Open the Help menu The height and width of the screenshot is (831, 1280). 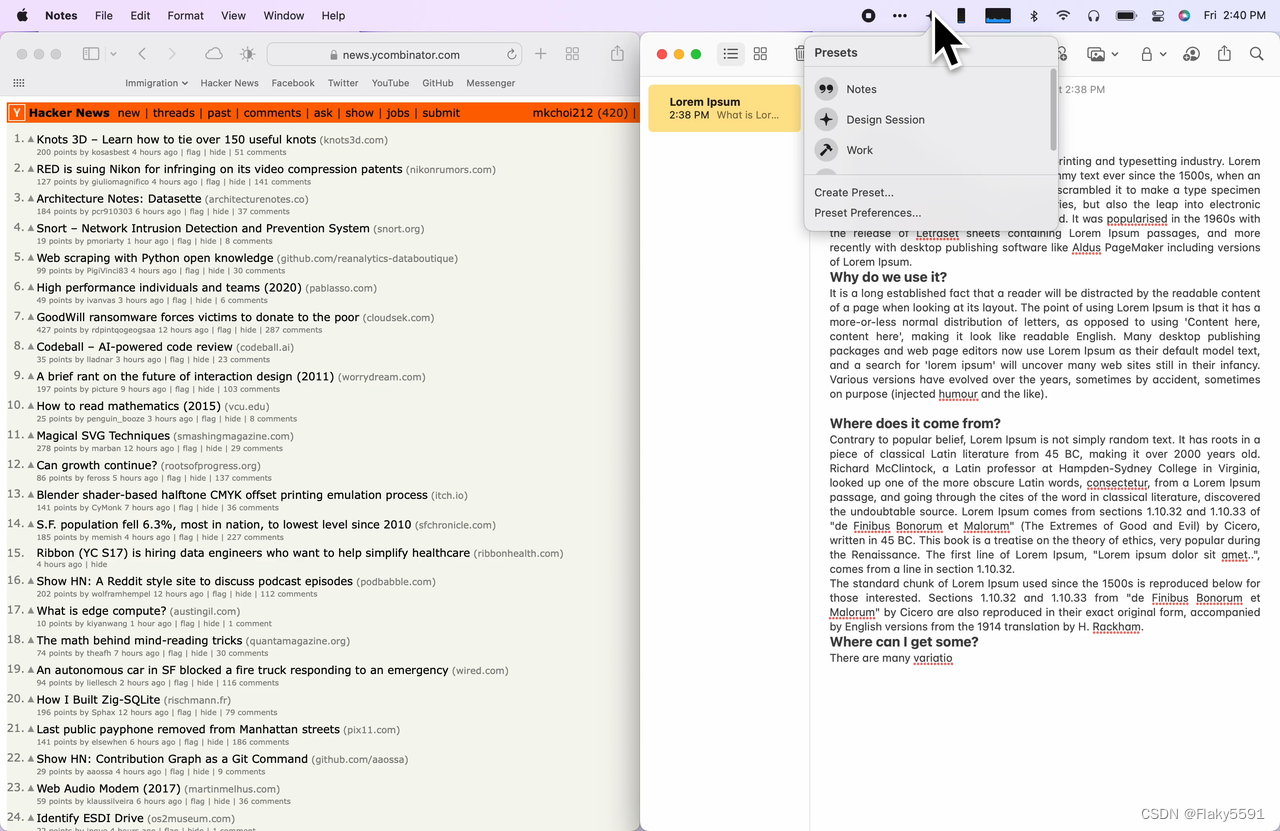point(333,15)
